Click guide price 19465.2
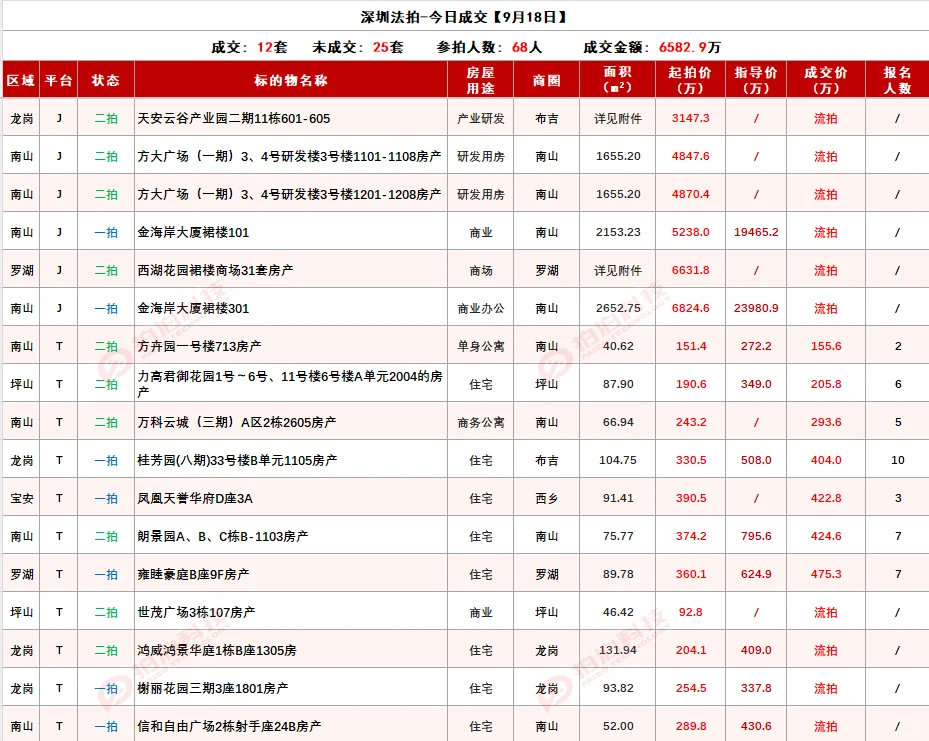This screenshot has width=929, height=741. (x=756, y=232)
